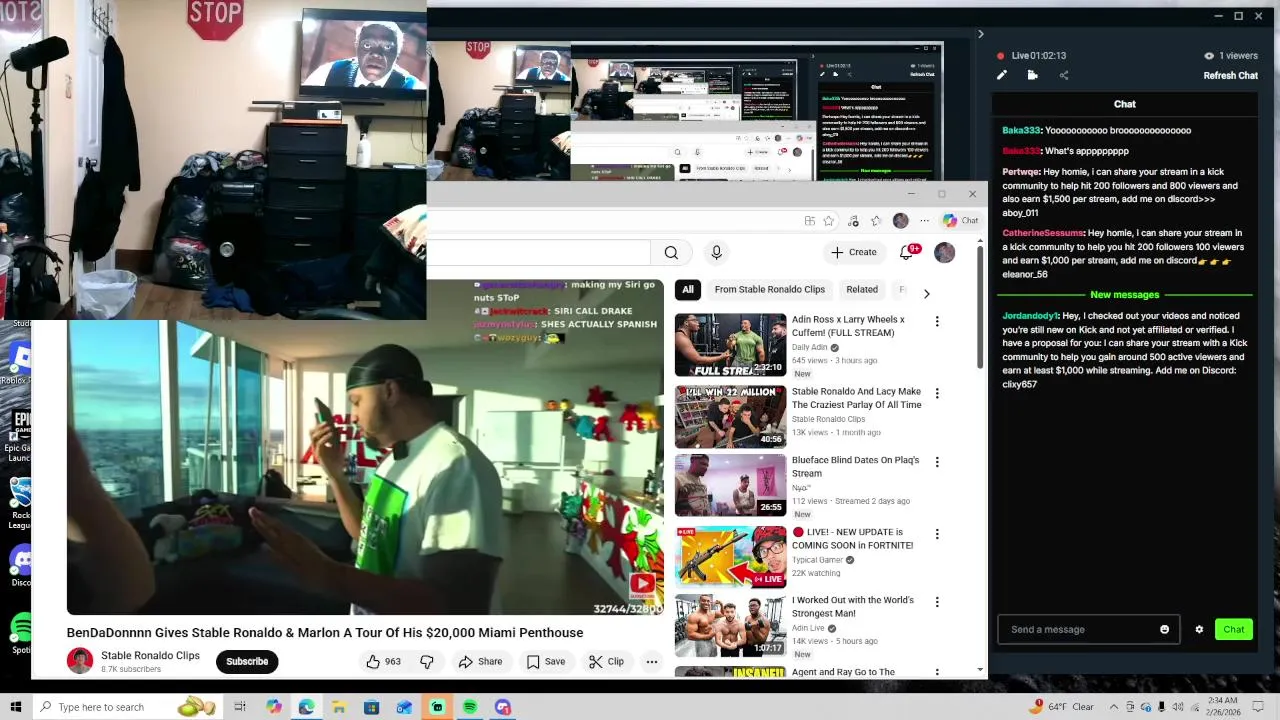Open YouTube notifications bell
Screen dimensions: 1280x720
coord(907,252)
